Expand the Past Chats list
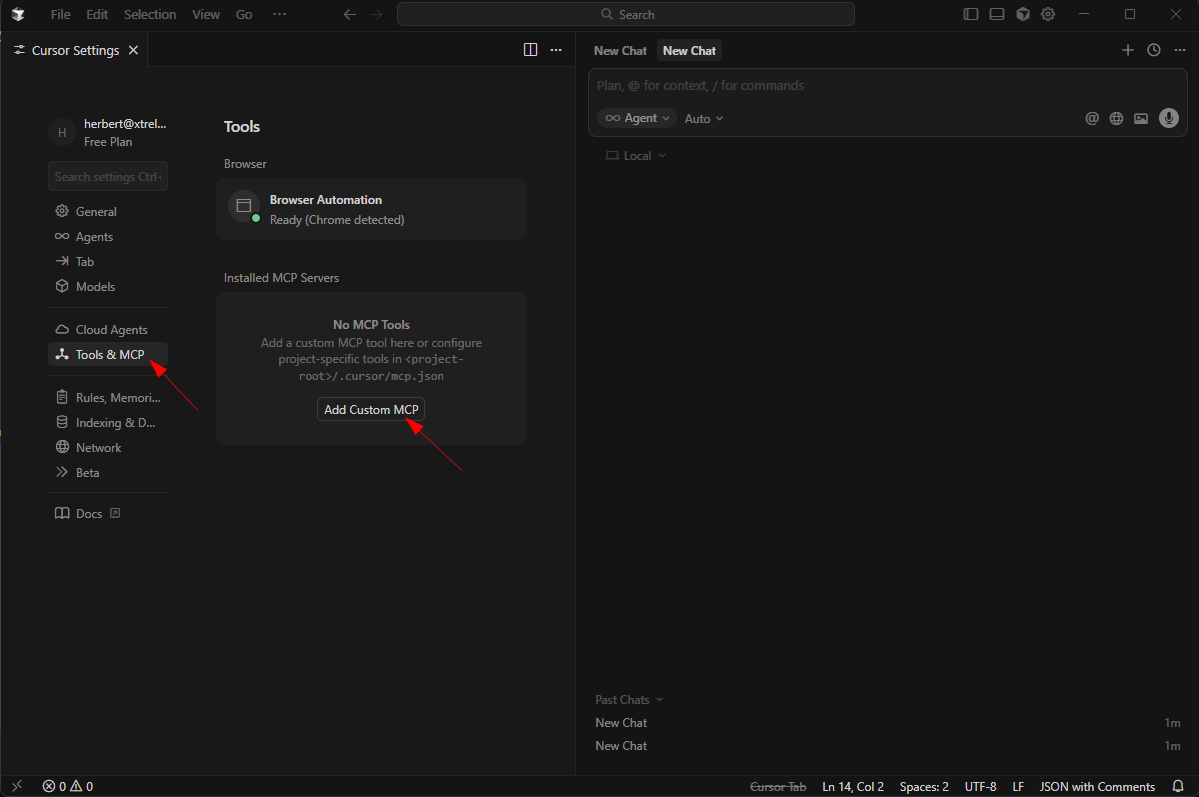The height and width of the screenshot is (797, 1199). pos(628,699)
